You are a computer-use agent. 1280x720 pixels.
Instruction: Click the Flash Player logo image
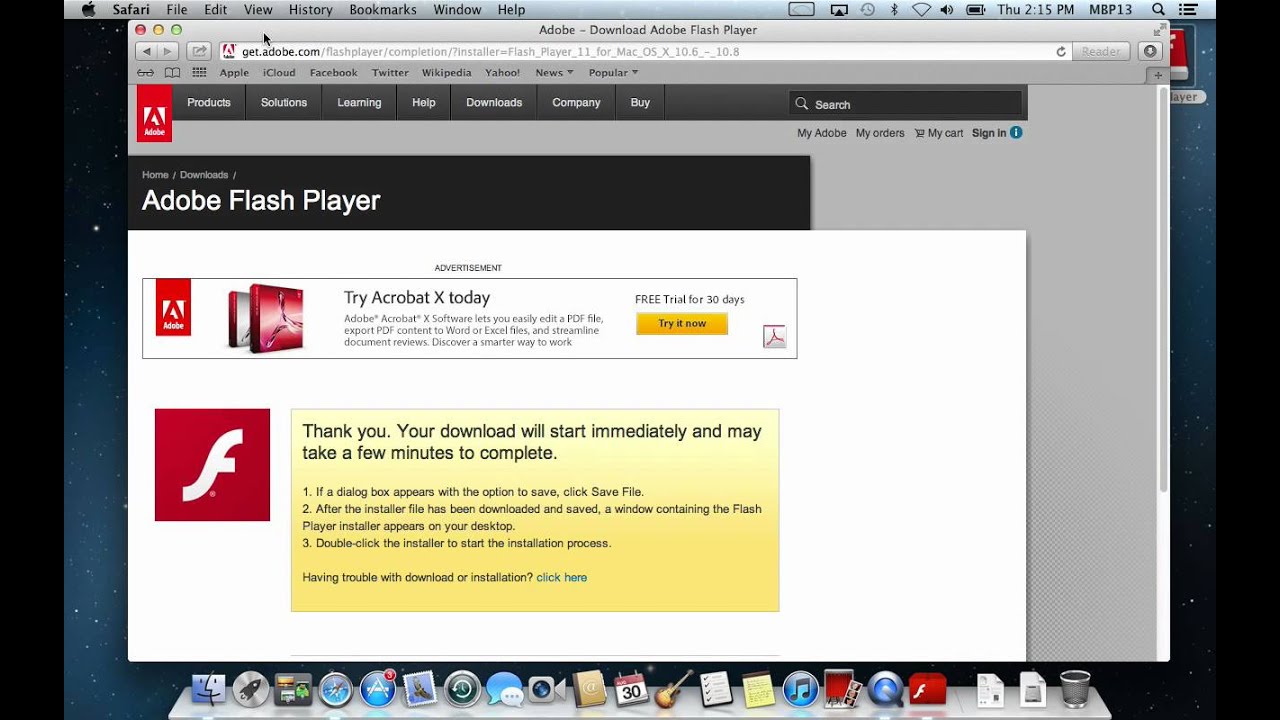[212, 465]
